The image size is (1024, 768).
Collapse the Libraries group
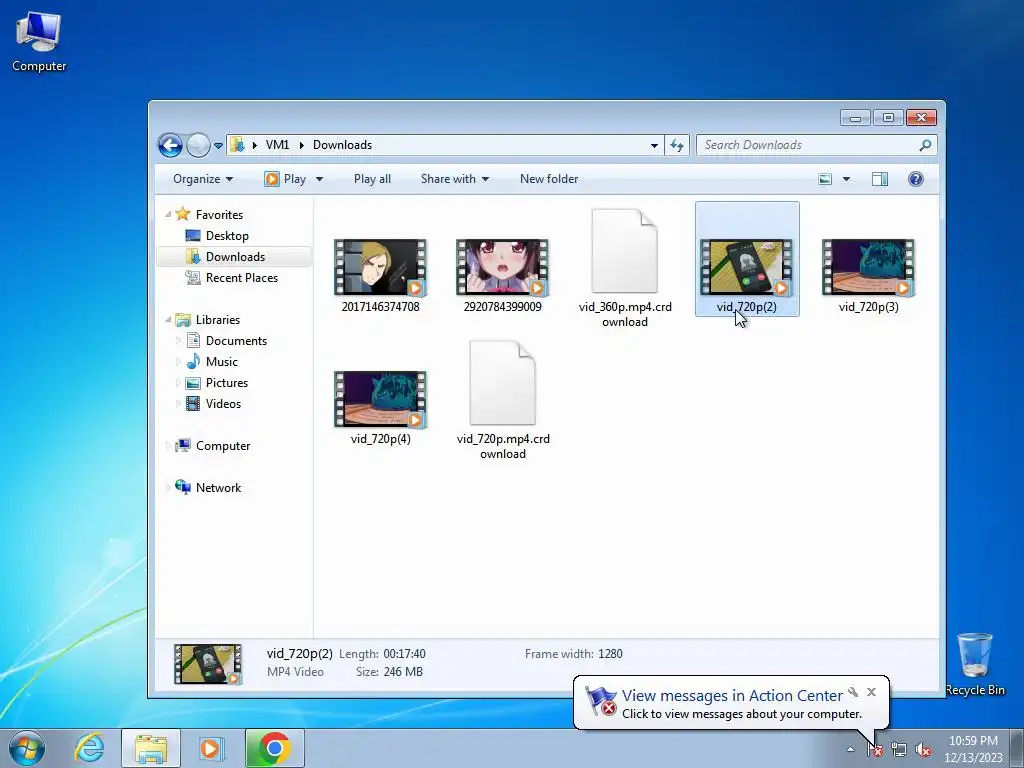tap(168, 319)
